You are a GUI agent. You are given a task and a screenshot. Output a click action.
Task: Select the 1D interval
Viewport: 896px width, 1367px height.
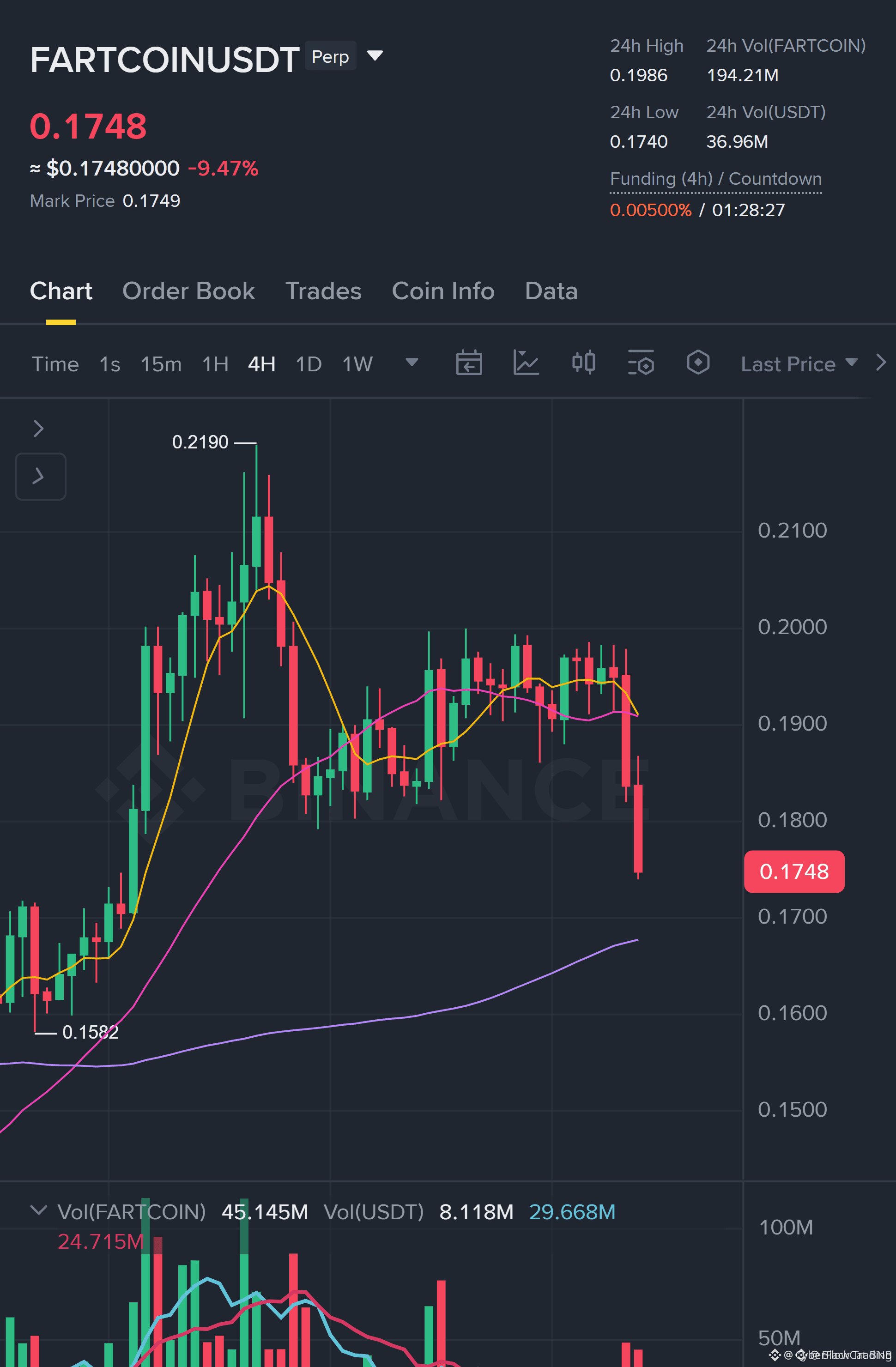(x=309, y=364)
